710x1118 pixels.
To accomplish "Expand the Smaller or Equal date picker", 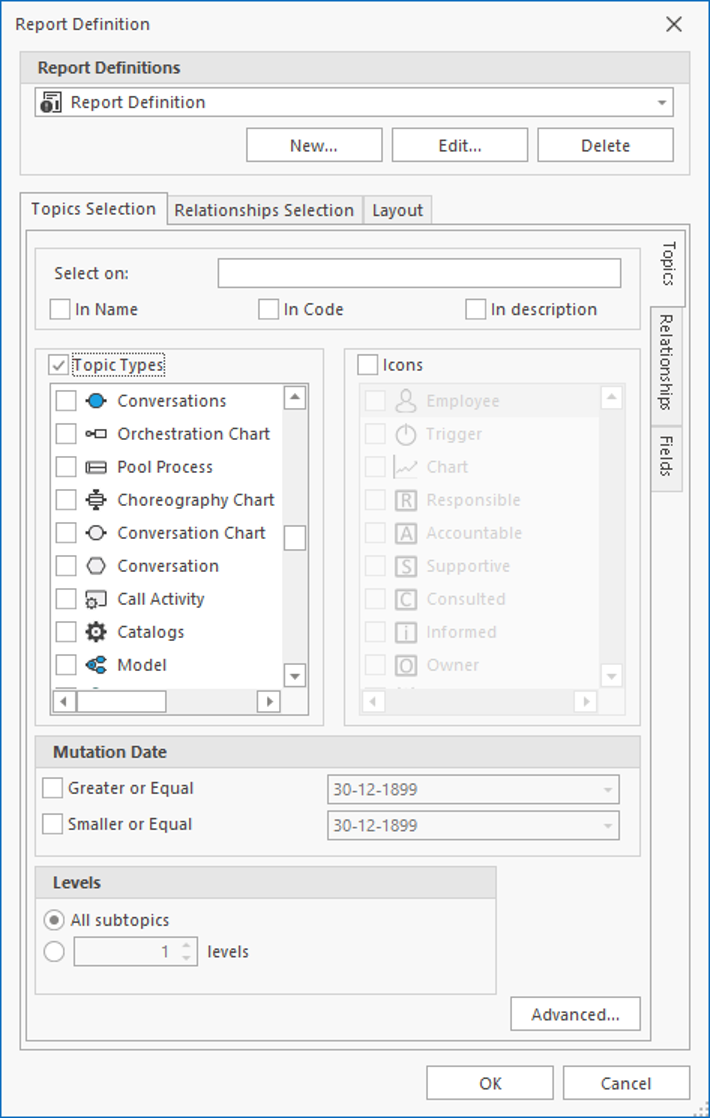I will [607, 826].
